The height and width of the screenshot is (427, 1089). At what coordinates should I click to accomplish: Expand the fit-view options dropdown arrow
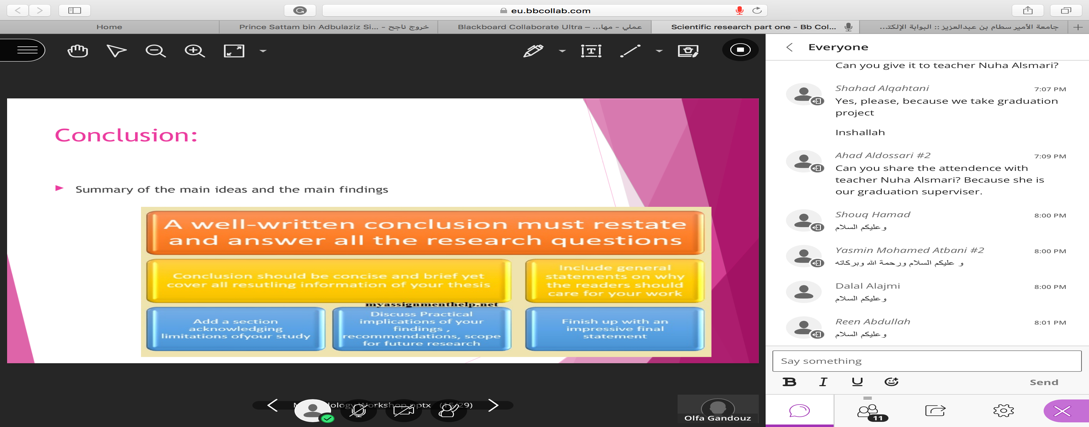(263, 51)
